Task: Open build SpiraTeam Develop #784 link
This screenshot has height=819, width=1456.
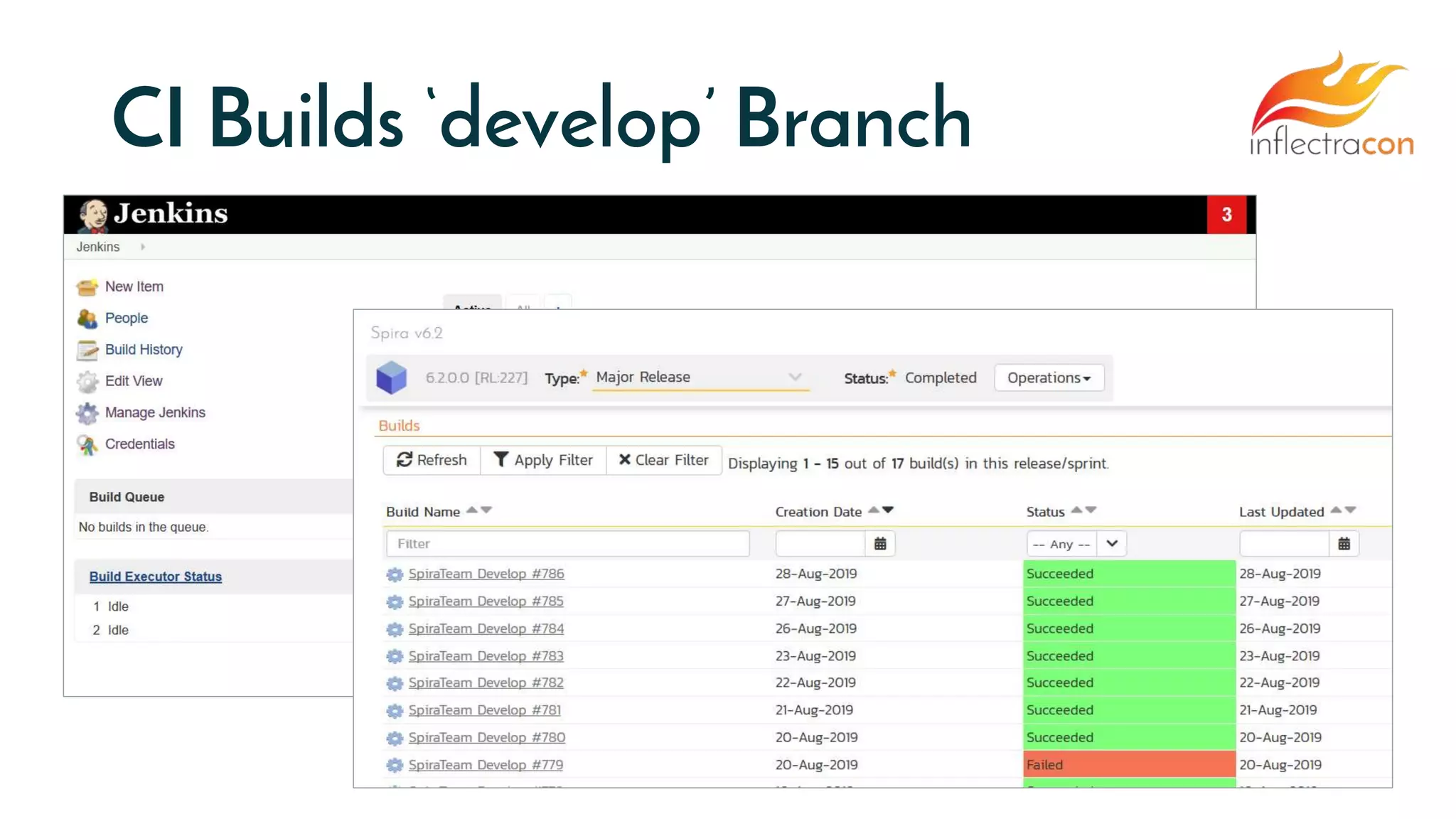Action: click(486, 628)
